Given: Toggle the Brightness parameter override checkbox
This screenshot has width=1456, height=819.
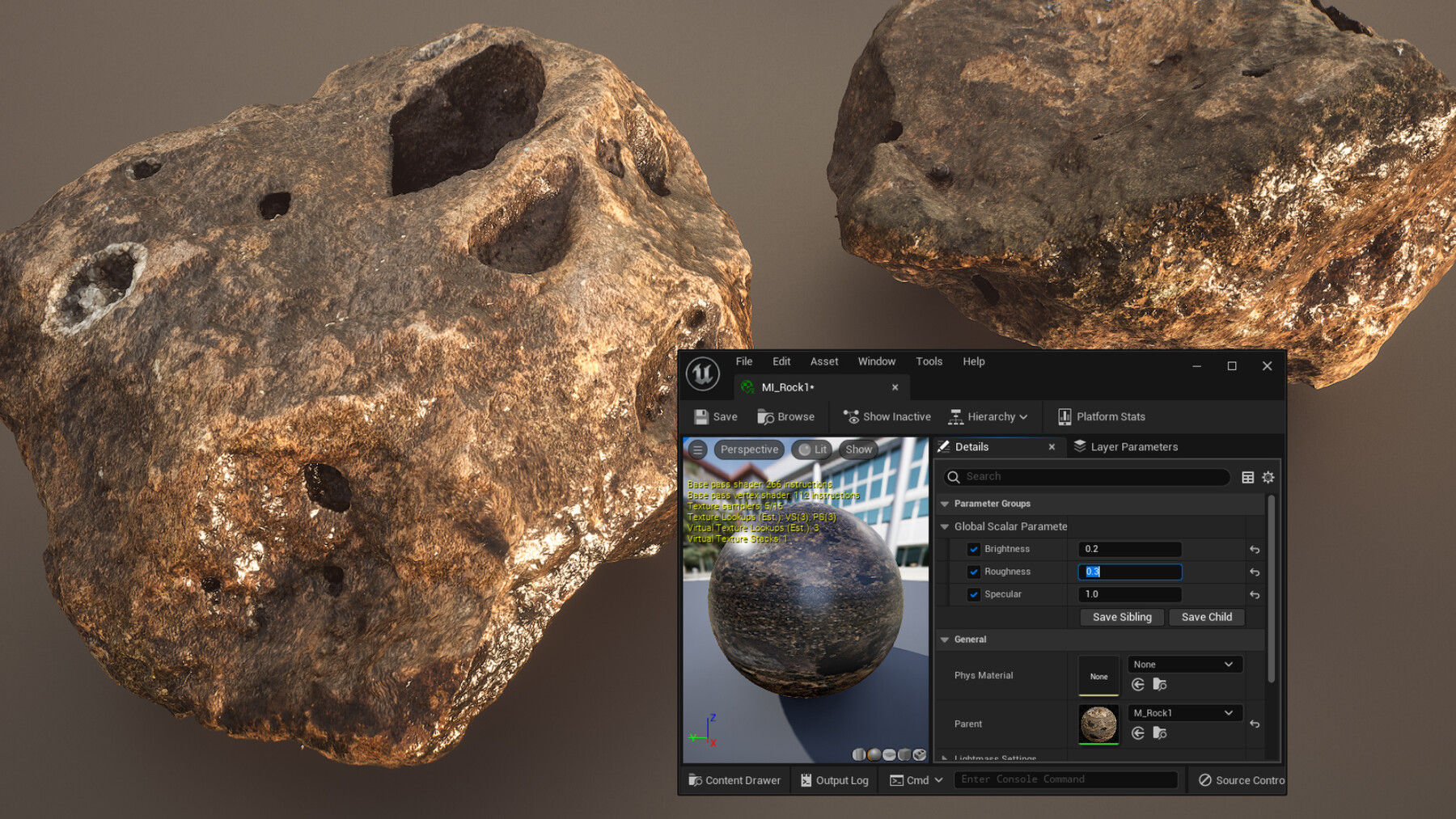Looking at the screenshot, I should (974, 549).
